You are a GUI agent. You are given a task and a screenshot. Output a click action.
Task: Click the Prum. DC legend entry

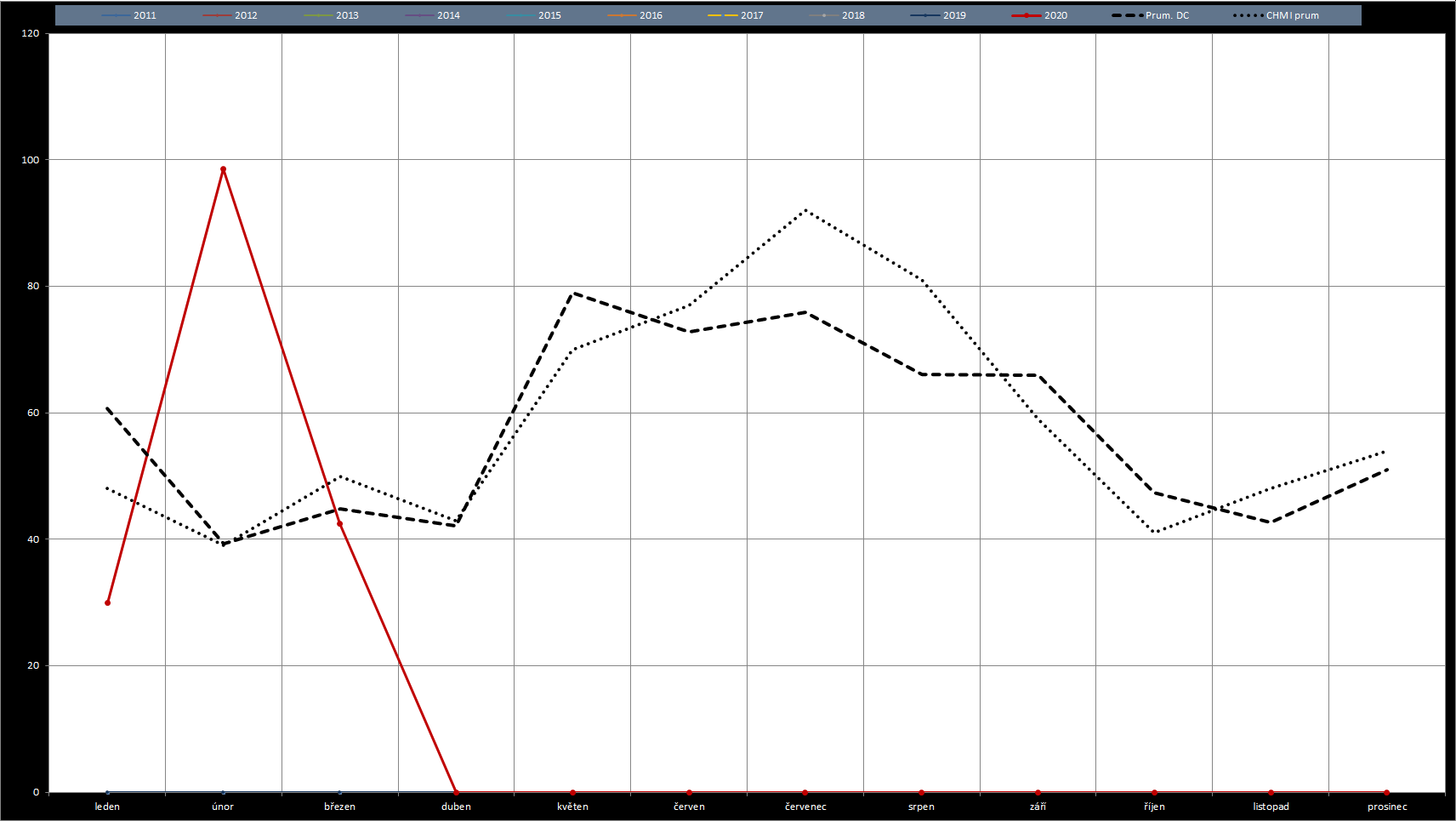tap(1151, 15)
